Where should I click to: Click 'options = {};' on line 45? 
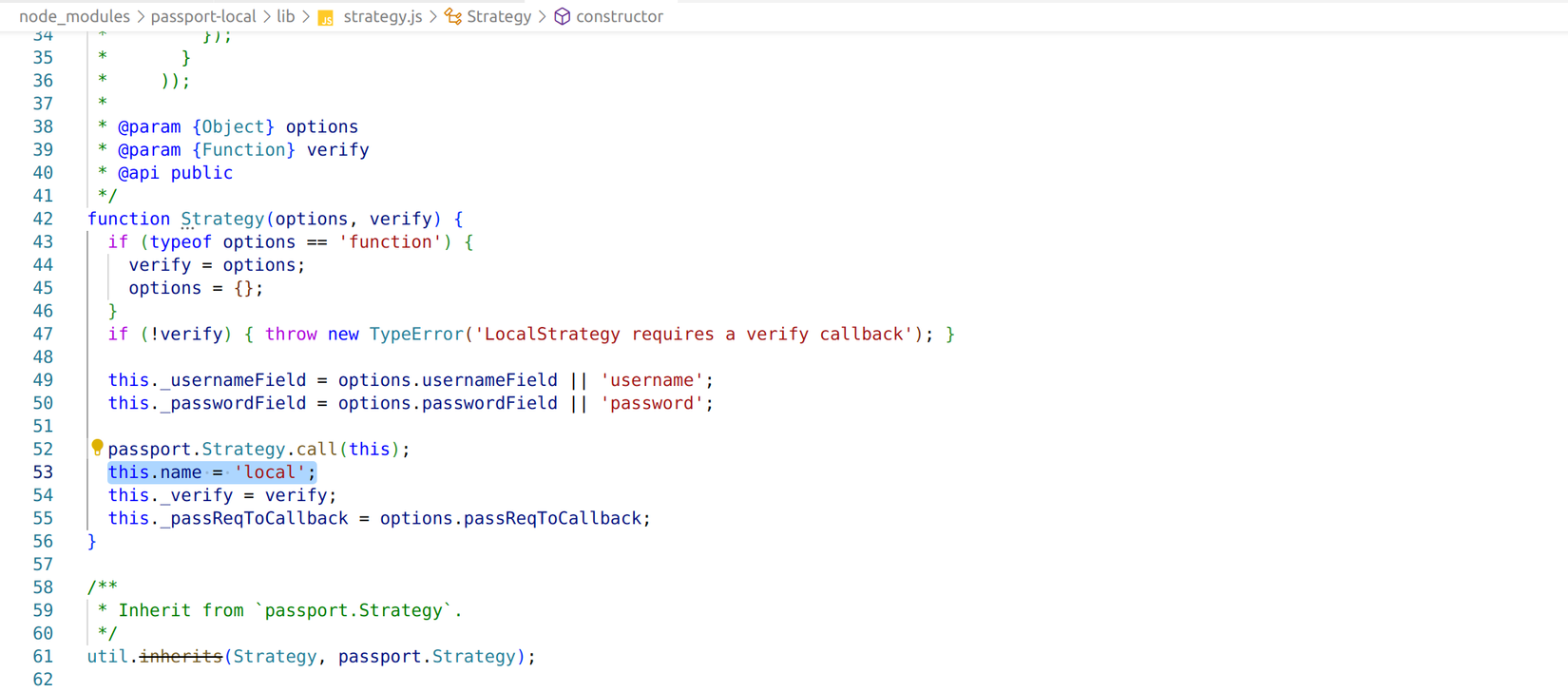(x=196, y=288)
